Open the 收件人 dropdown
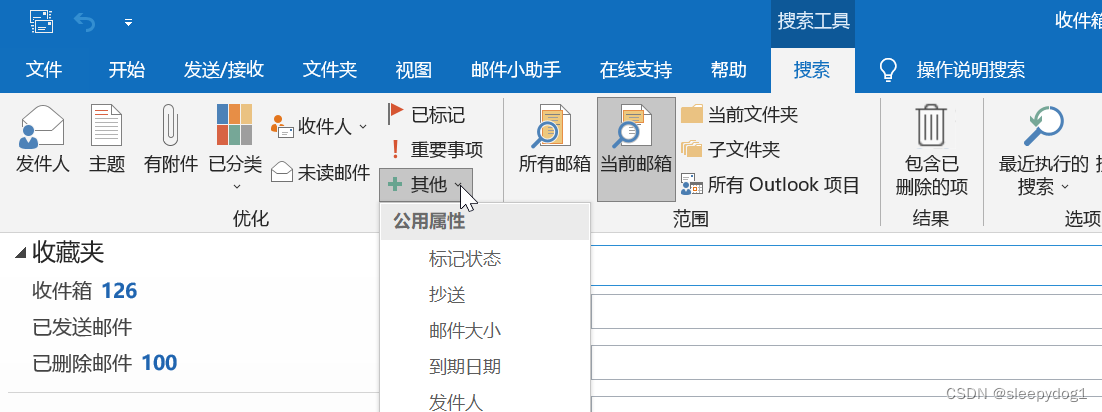This screenshot has width=1102, height=412. [x=319, y=127]
